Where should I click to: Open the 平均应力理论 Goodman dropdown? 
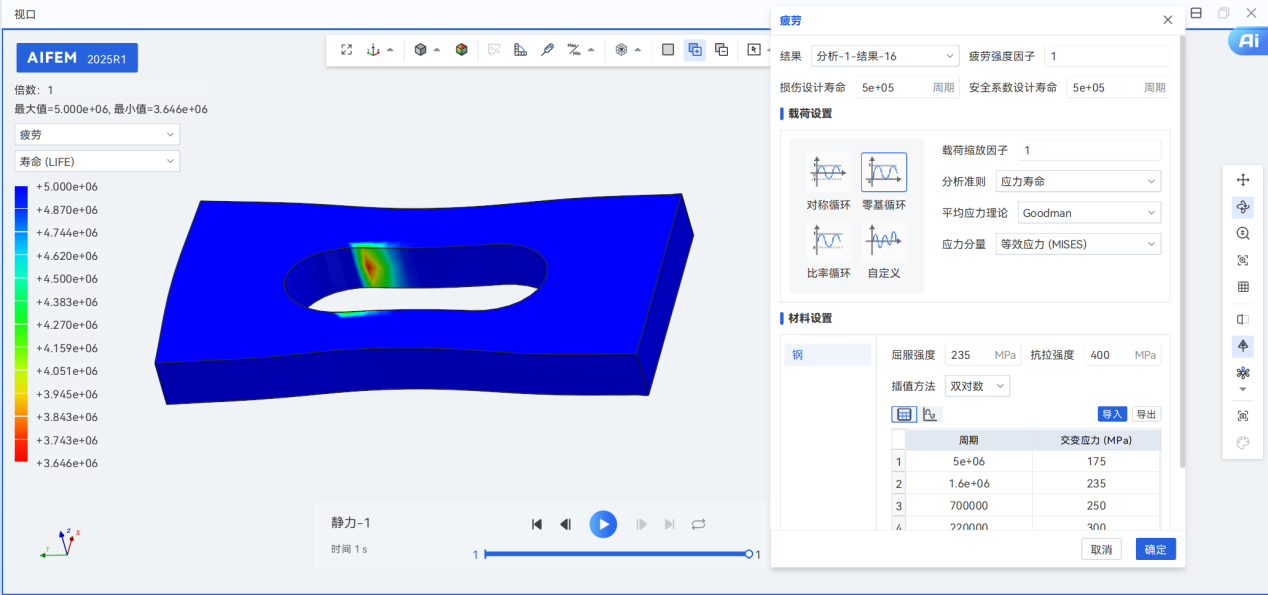(1089, 213)
